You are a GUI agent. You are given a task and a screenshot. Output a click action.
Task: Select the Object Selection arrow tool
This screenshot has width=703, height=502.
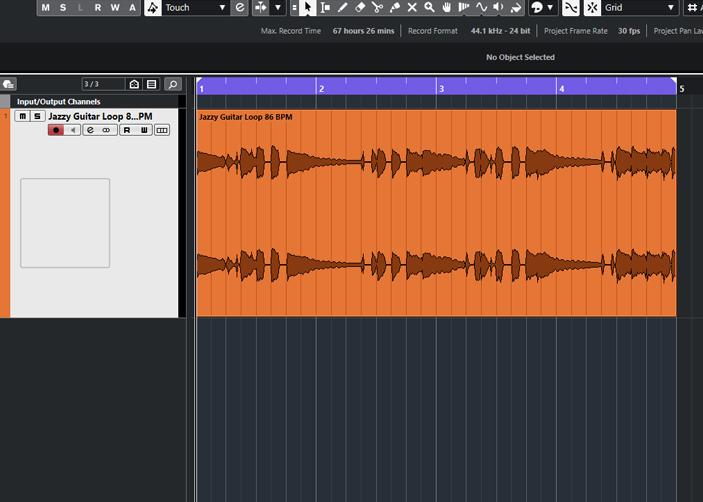308,8
